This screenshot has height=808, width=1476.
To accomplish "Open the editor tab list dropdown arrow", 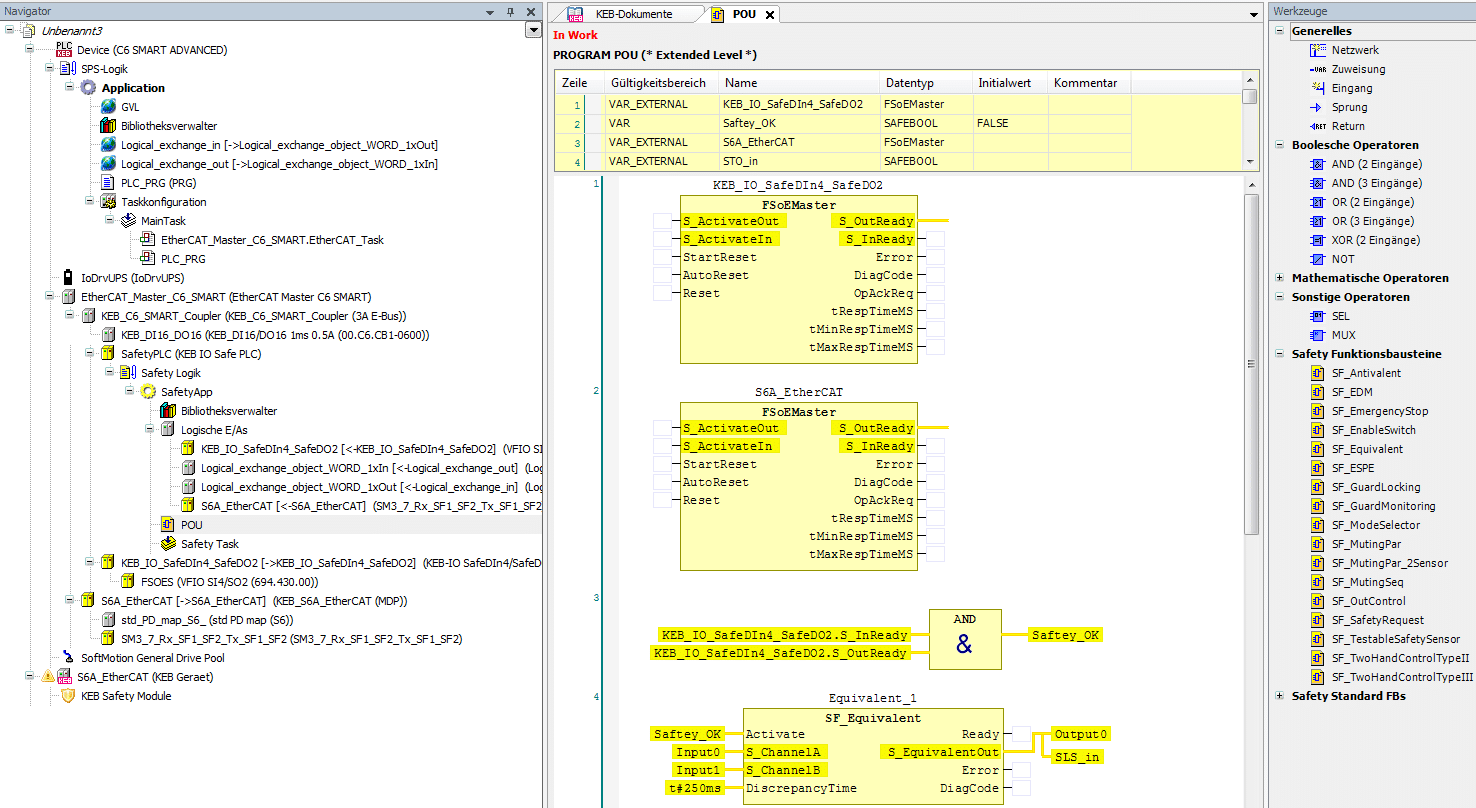I will (x=1254, y=15).
